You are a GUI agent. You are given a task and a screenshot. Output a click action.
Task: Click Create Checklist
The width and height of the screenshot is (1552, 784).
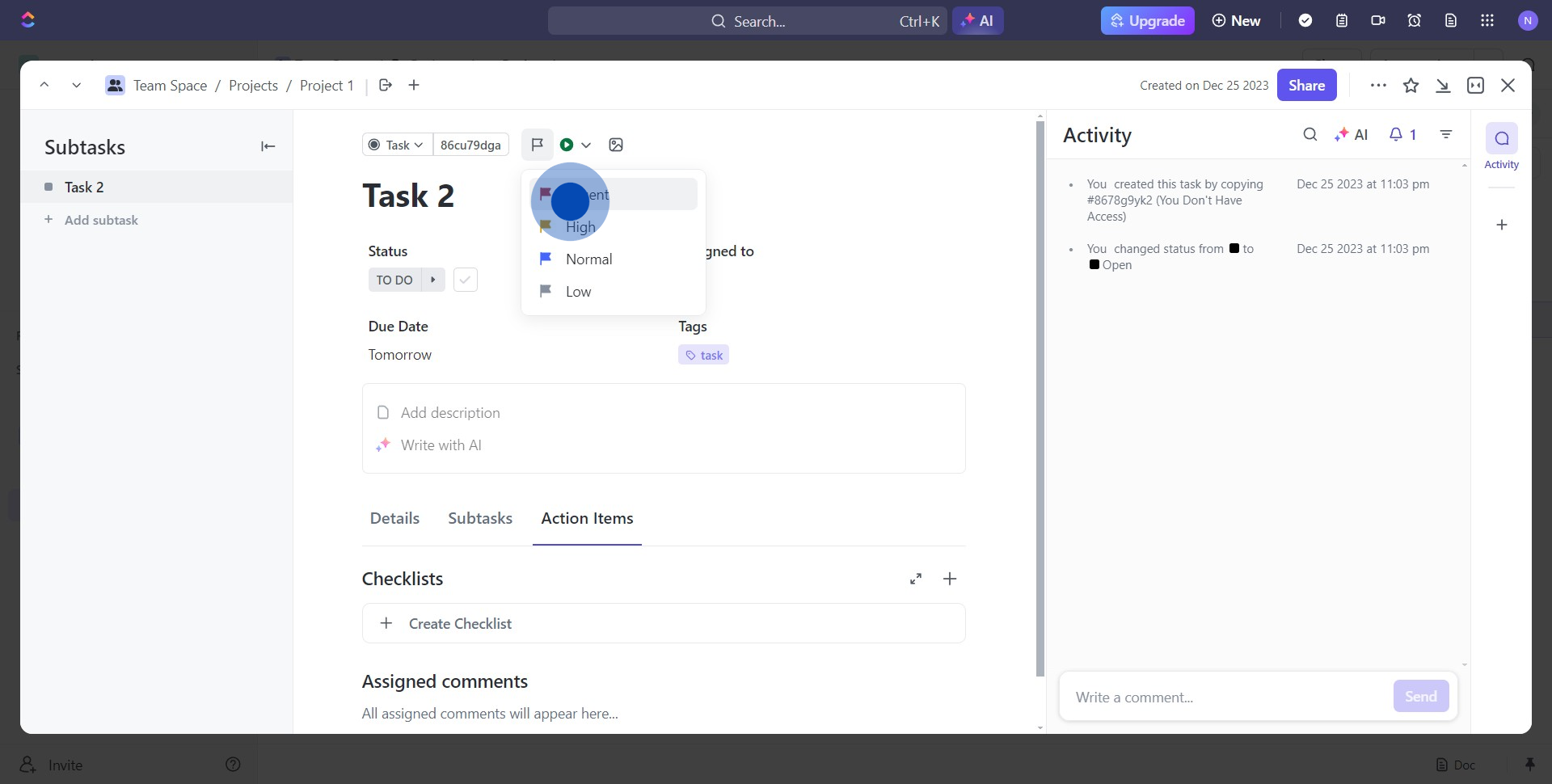click(460, 624)
